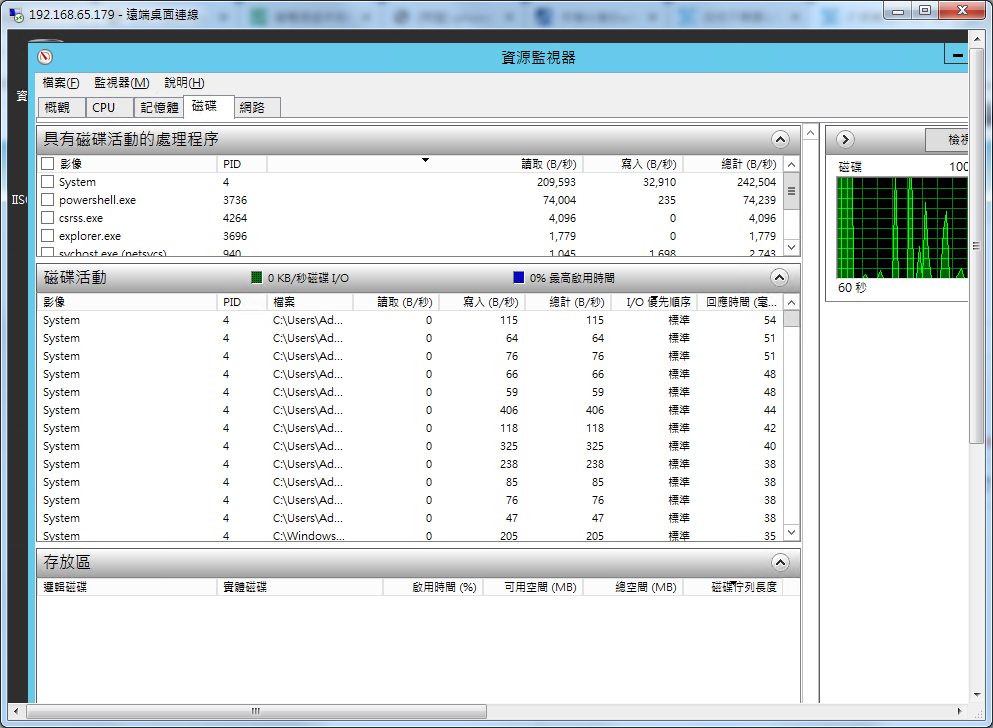Click the C:\Windows... file entry
993x728 pixels.
pos(309,536)
